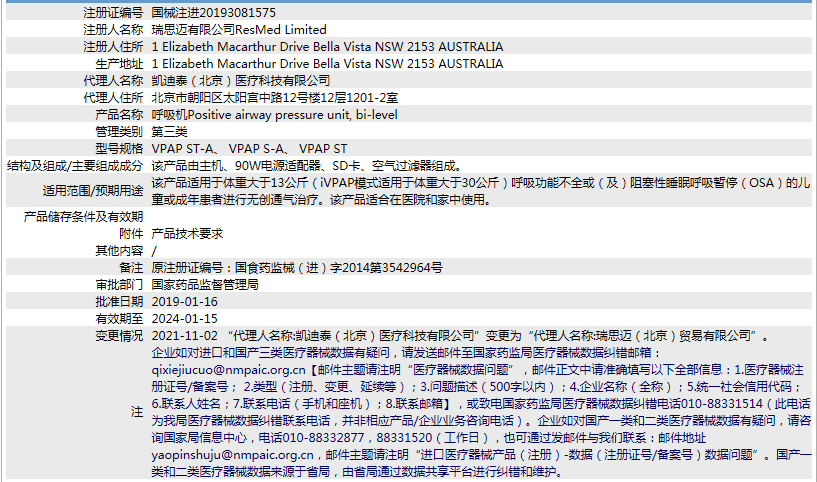Viewport: 817px width, 482px height.
Task: Click the remark 原注册证编号：国食药监械（进）字2014第3542964号
Action: coord(297,268)
